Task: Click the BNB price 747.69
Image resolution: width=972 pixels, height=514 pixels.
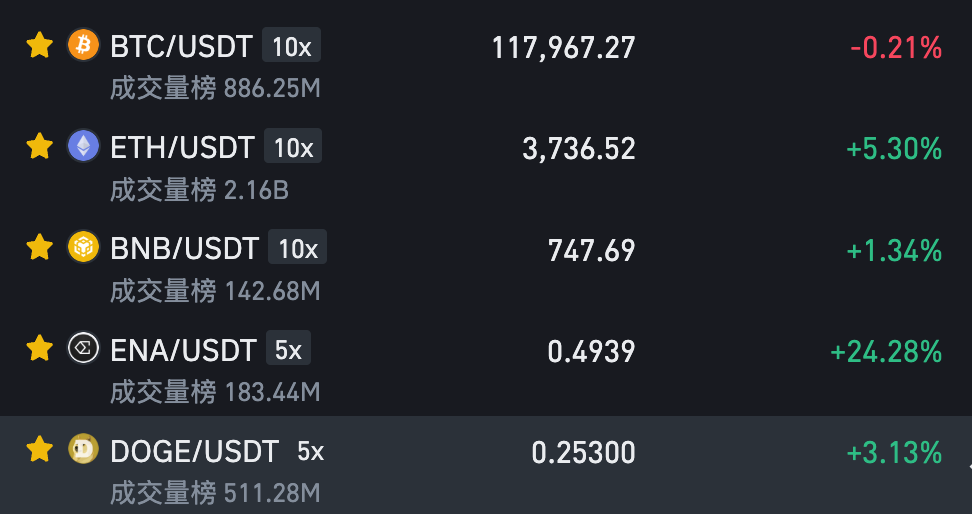Action: click(x=591, y=250)
